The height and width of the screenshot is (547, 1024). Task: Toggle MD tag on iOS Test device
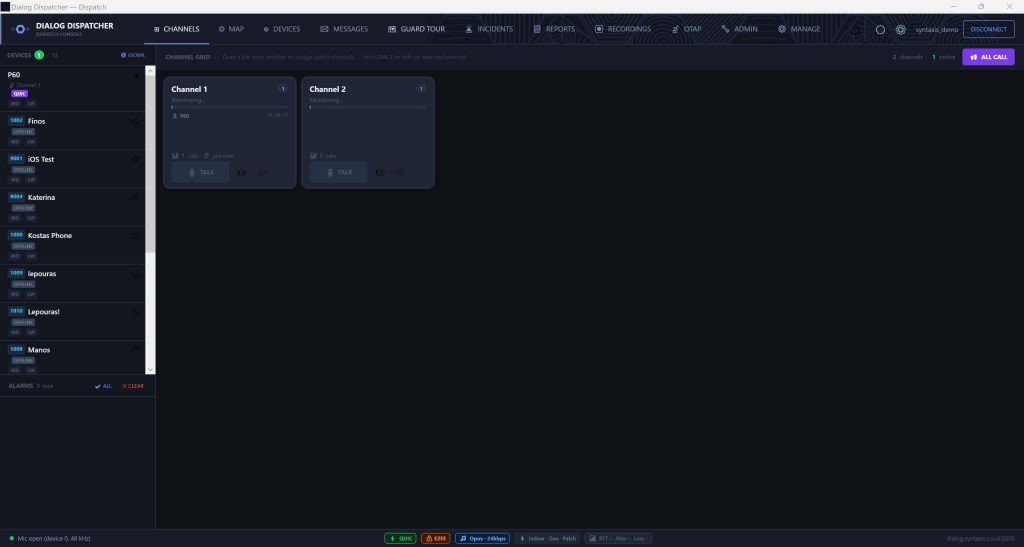[x=15, y=180]
